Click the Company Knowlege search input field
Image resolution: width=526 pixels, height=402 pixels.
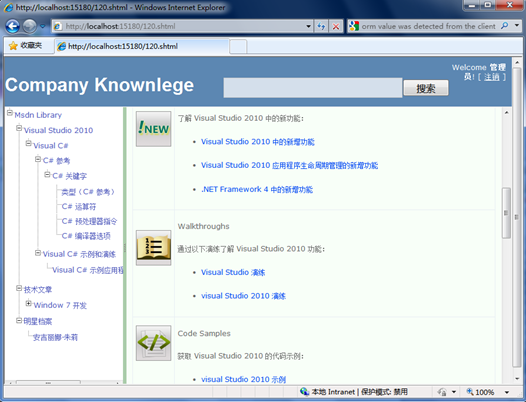click(313, 88)
